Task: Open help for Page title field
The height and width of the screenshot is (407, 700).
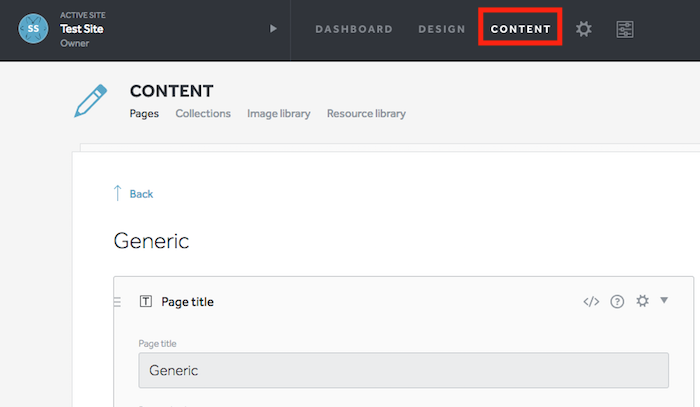Action: [x=617, y=302]
